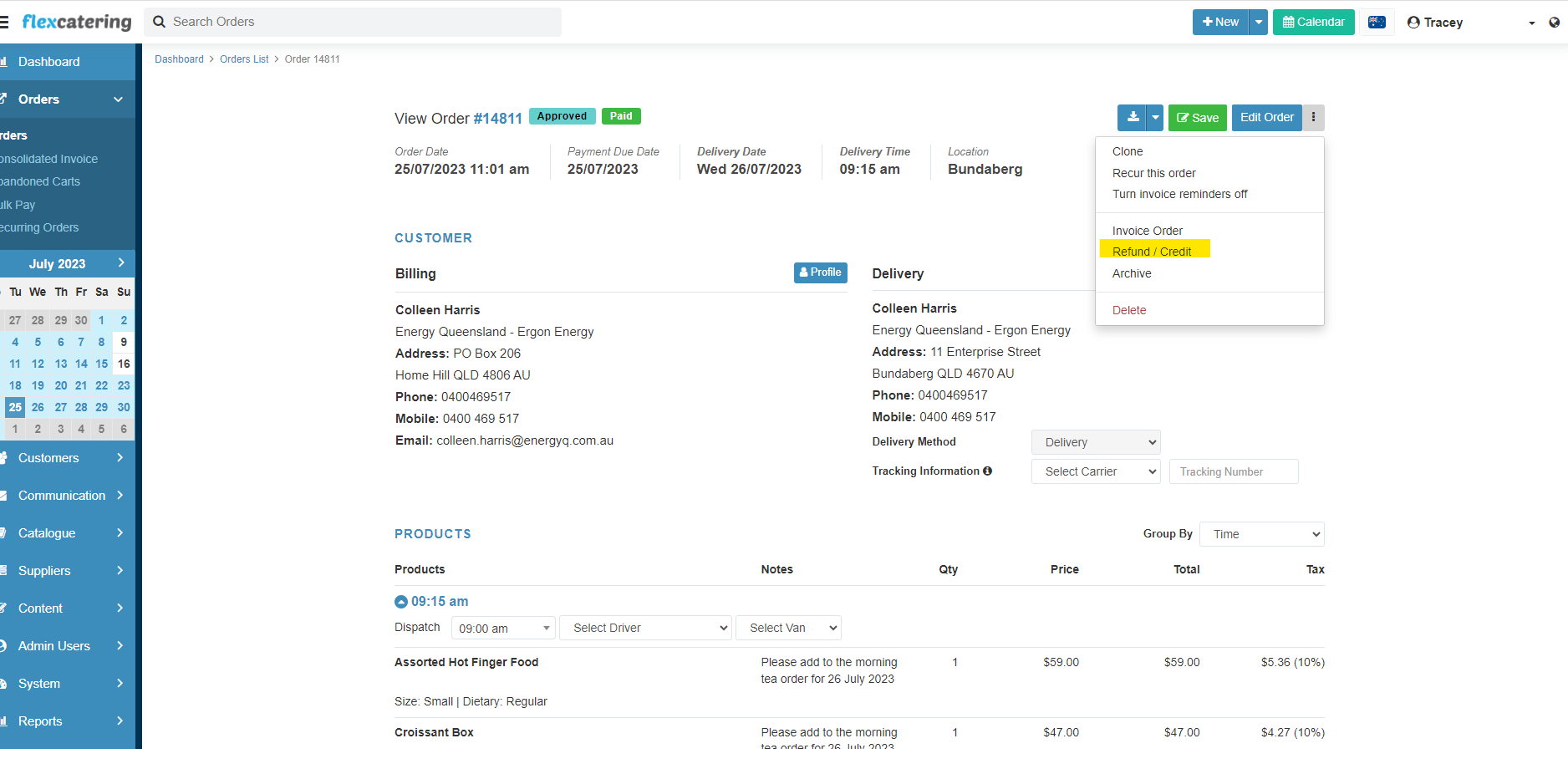
Task: Expand the Reports sidebar section
Action: (x=68, y=721)
